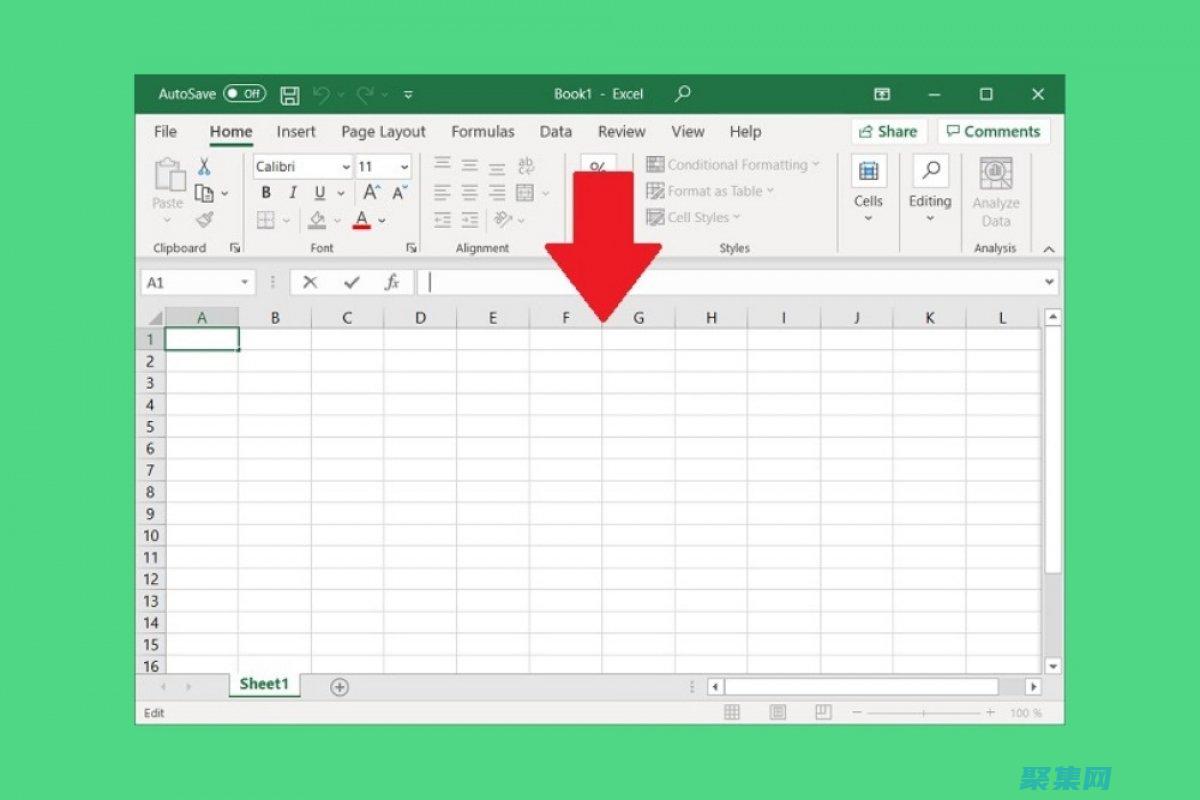This screenshot has width=1200, height=800.
Task: Open the Name Box A1 dropdown arrow
Action: click(246, 283)
